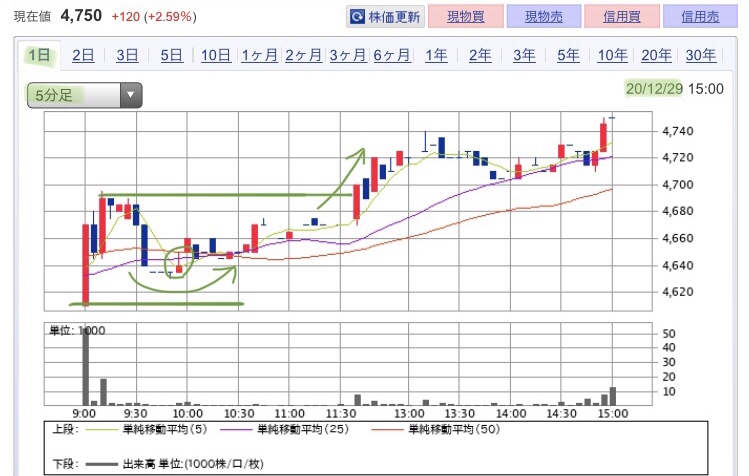Viewport: 749px width, 476px height.
Task: Click the 単純移動平均(25) legend entry
Action: (285, 430)
